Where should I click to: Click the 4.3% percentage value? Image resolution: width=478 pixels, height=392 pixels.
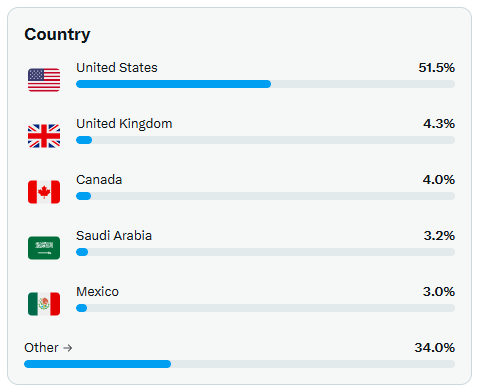(439, 124)
